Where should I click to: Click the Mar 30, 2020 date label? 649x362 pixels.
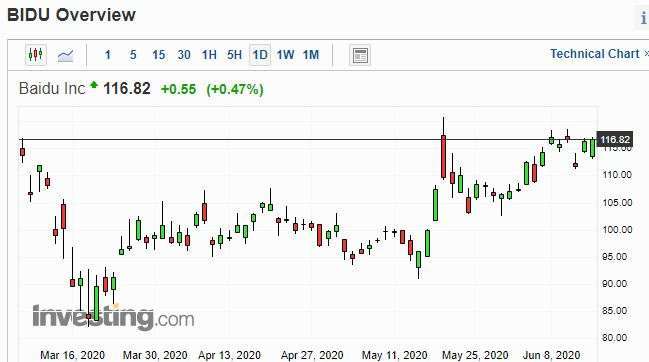pyautogui.click(x=155, y=355)
